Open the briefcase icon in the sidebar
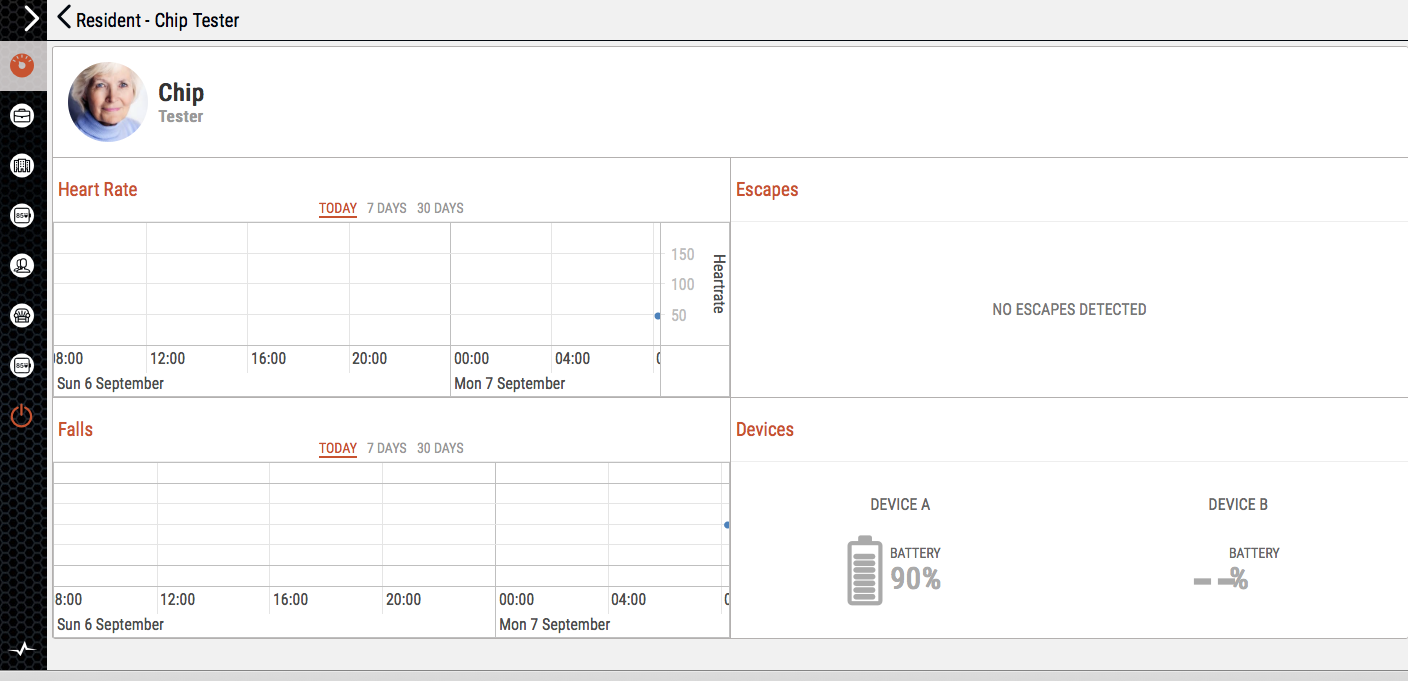1408x681 pixels. tap(22, 116)
